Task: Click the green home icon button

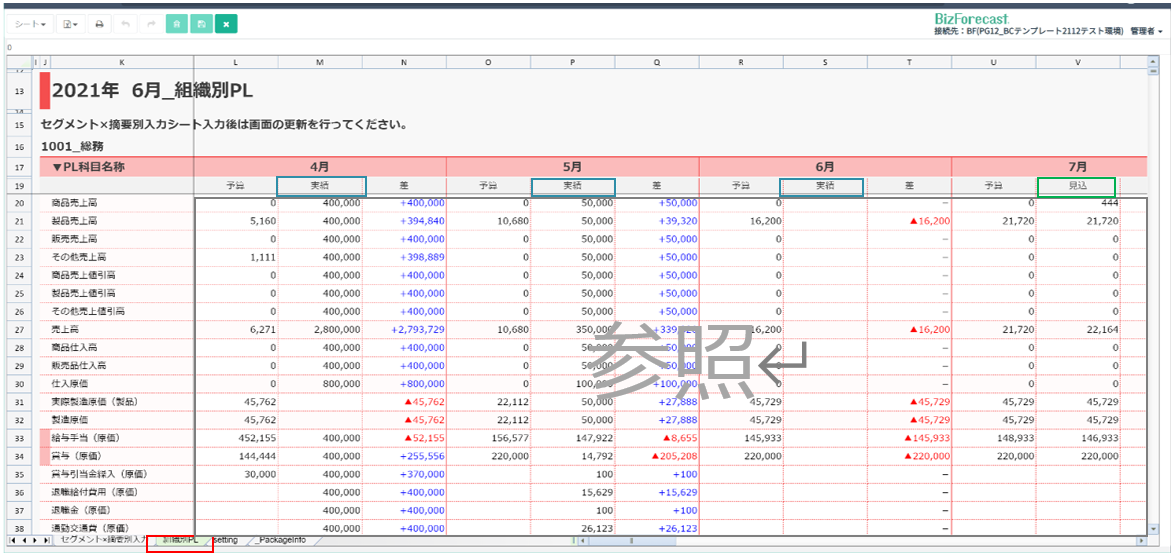Action: coord(178,23)
